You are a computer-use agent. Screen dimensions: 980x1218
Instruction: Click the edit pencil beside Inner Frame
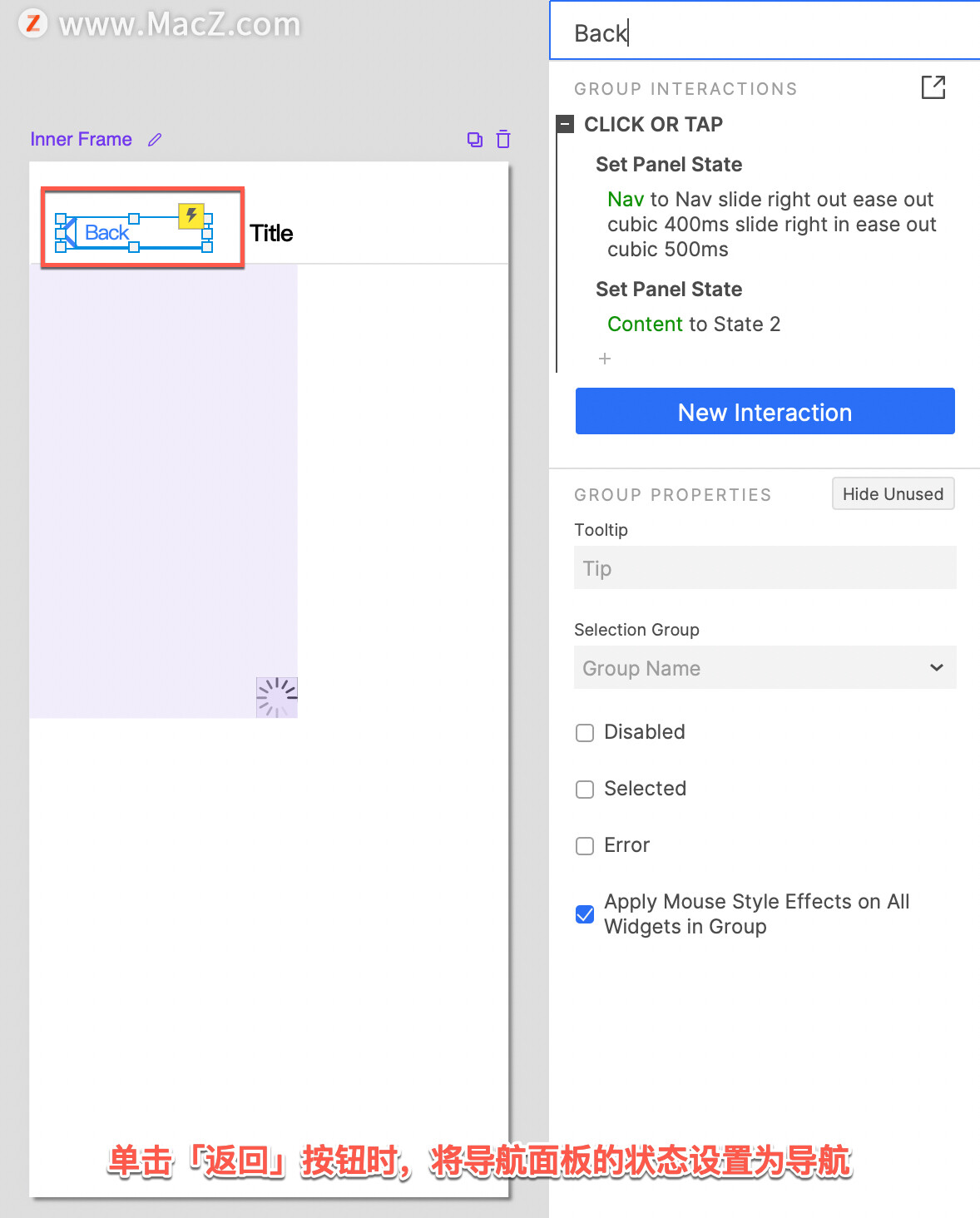155,140
